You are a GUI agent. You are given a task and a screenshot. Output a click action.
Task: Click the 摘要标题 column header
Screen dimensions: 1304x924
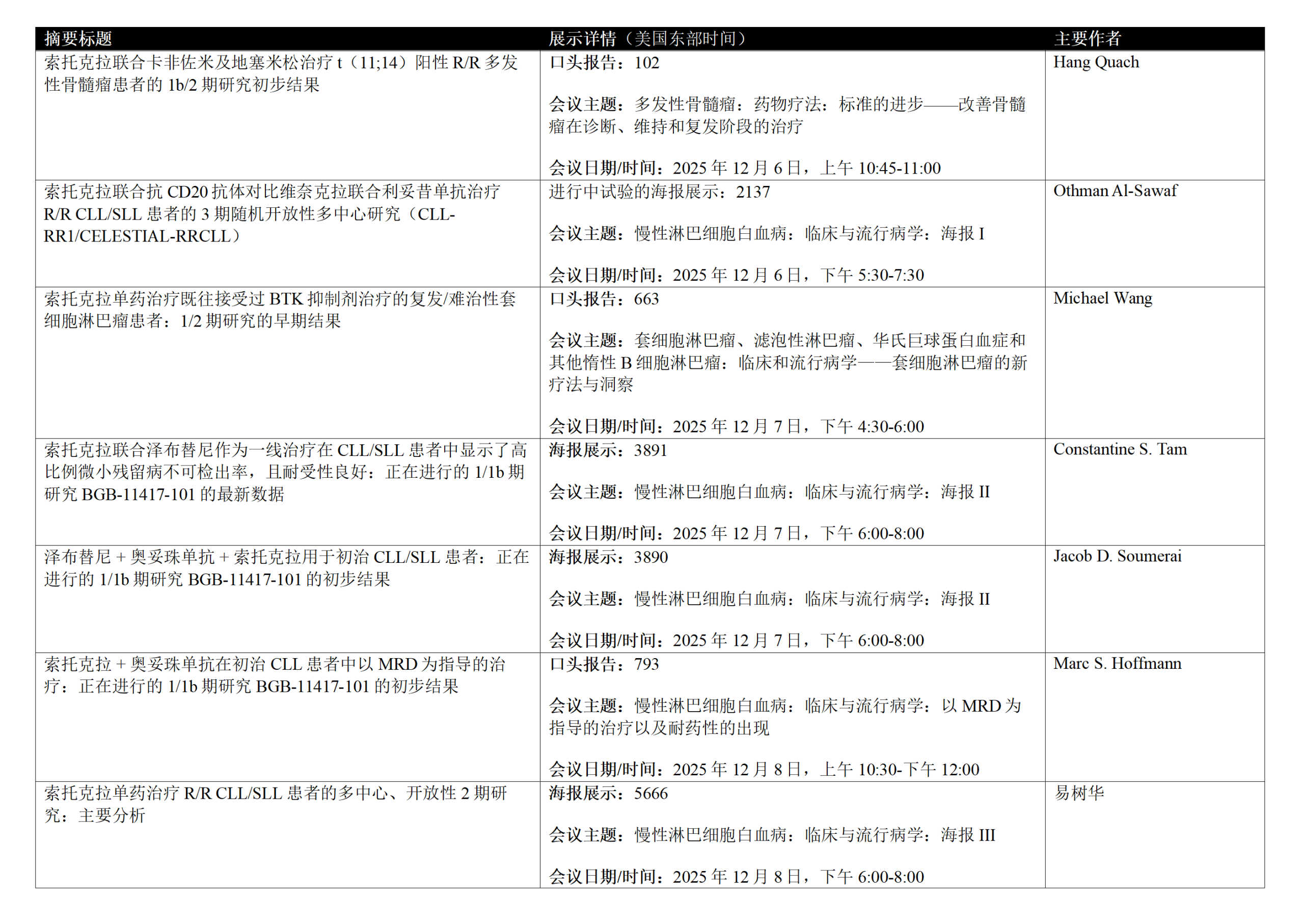tap(78, 39)
